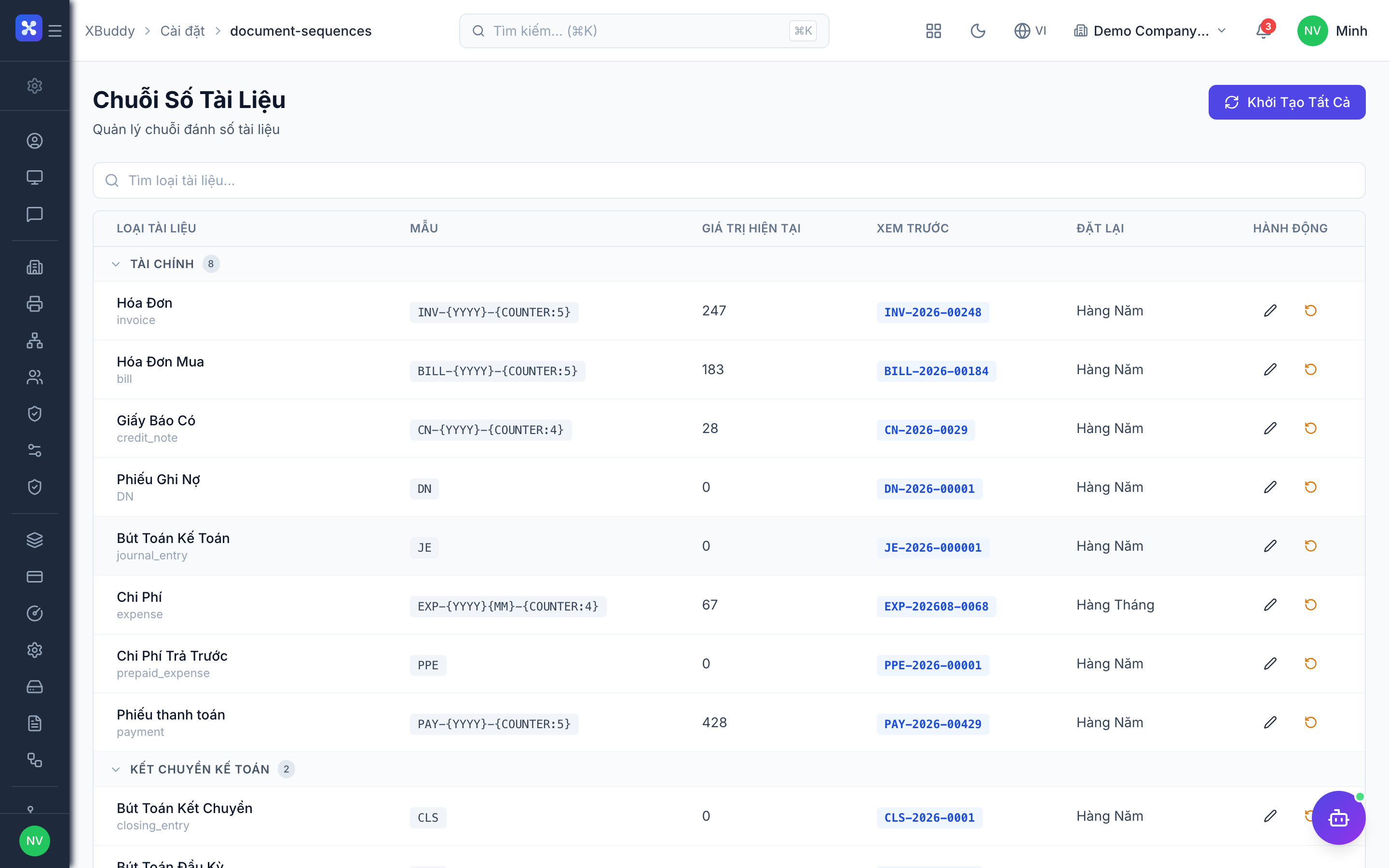The height and width of the screenshot is (868, 1389).
Task: Reset the Phiếu Ghi Nợ counter
Action: tap(1310, 488)
